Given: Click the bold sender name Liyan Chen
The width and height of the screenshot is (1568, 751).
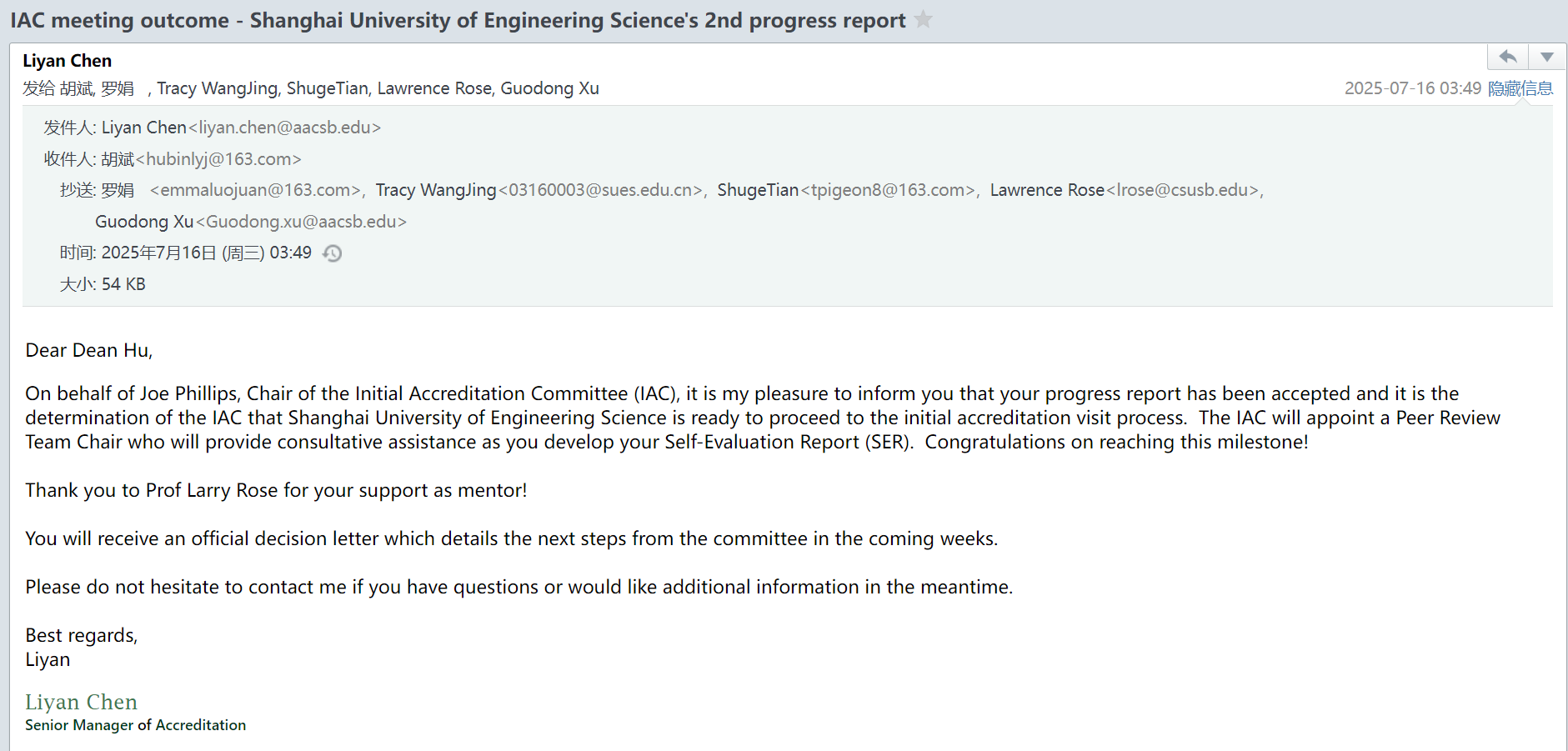Looking at the screenshot, I should pos(67,61).
